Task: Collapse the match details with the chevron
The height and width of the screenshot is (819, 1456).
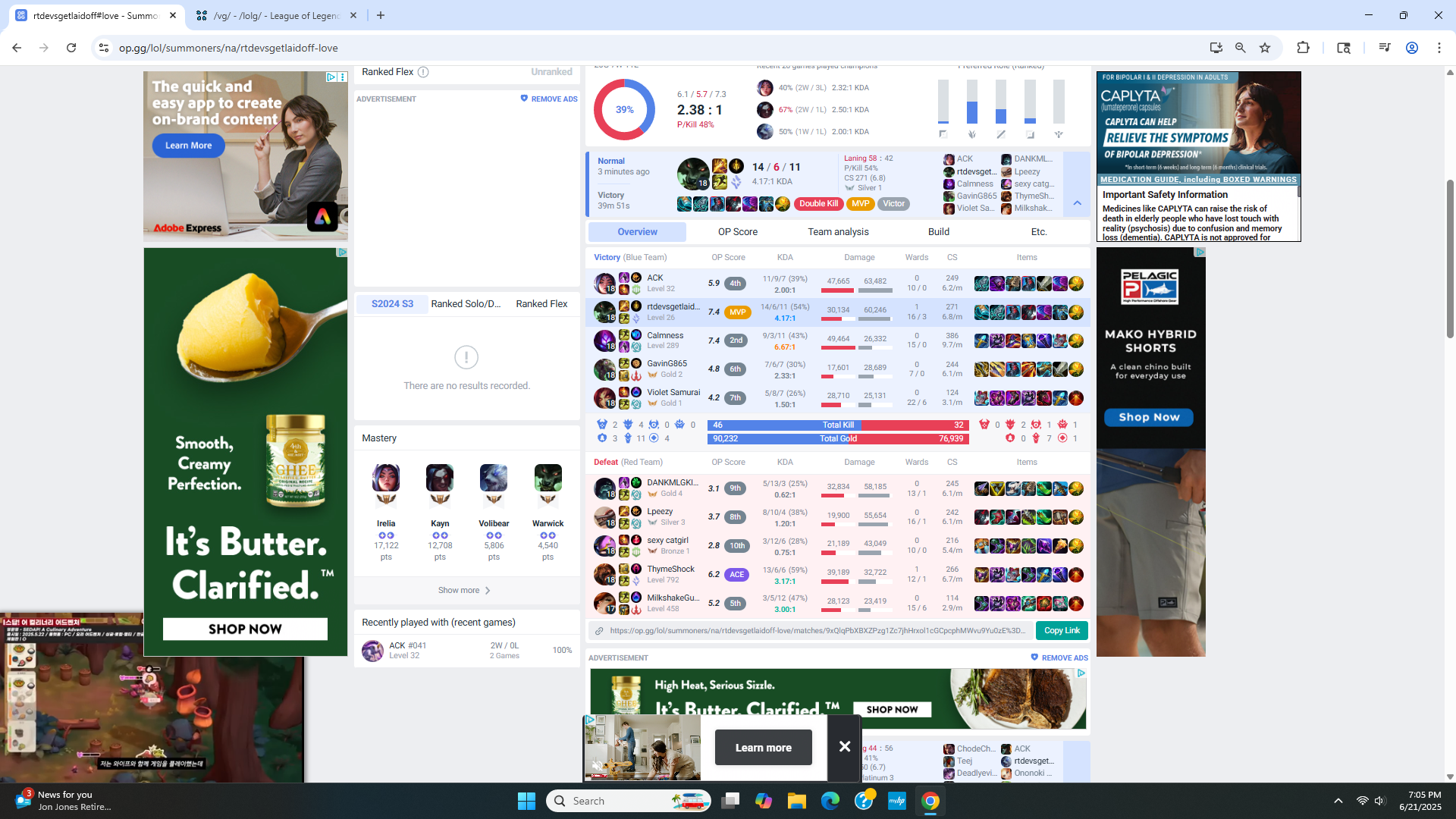Action: 1077,203
